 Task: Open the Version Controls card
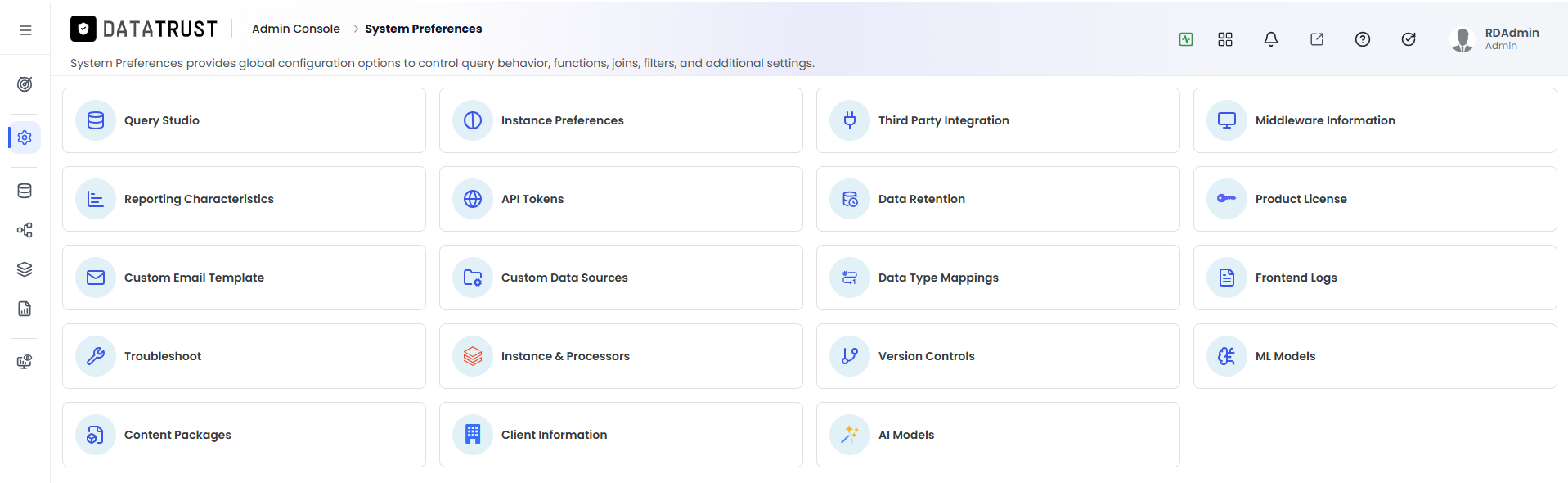pyautogui.click(x=998, y=356)
